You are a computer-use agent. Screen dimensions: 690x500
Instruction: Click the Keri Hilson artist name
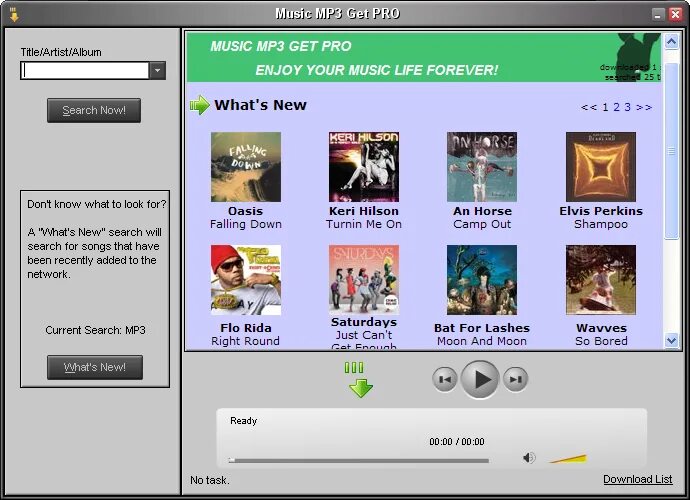[x=364, y=211]
